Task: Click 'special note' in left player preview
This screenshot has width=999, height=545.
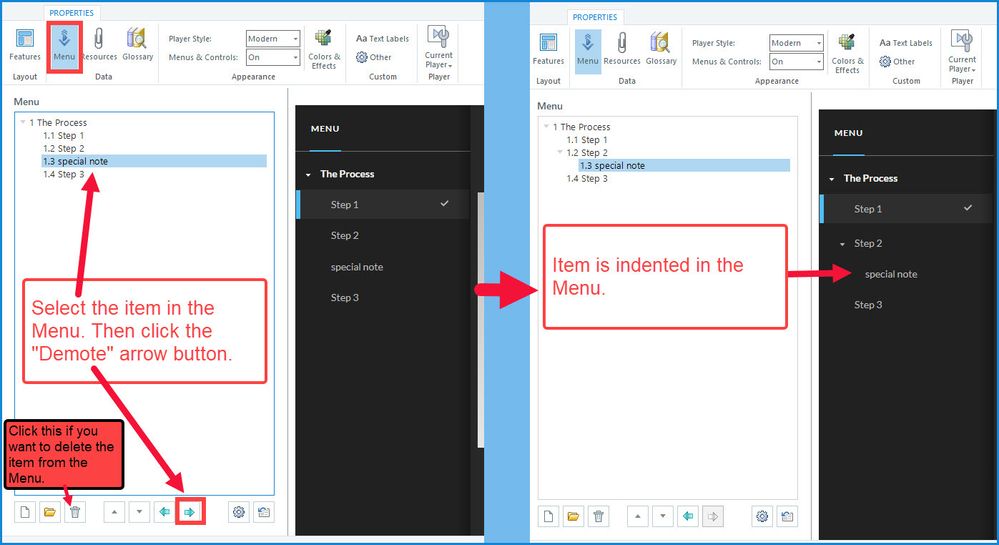Action: tap(357, 267)
